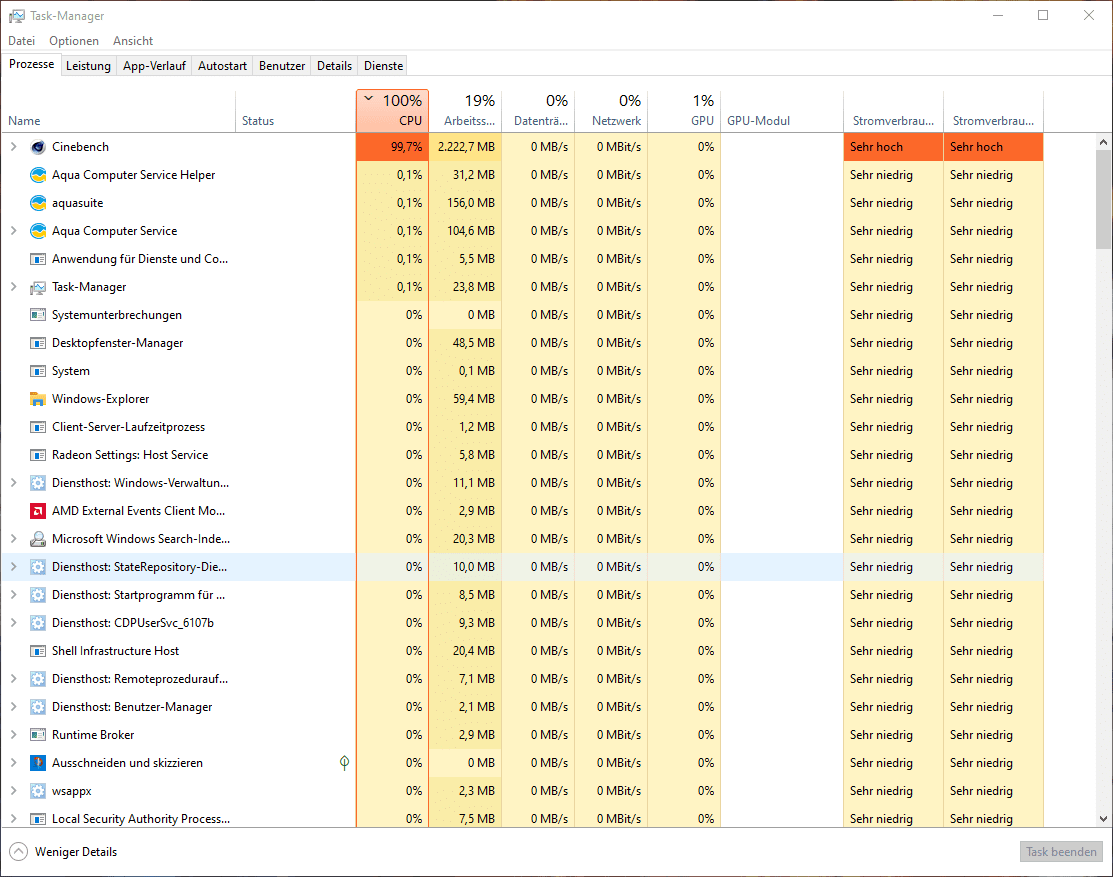This screenshot has width=1113, height=877.
Task: Click the Diensthost Benutzer-Manager gear icon
Action: click(38, 707)
